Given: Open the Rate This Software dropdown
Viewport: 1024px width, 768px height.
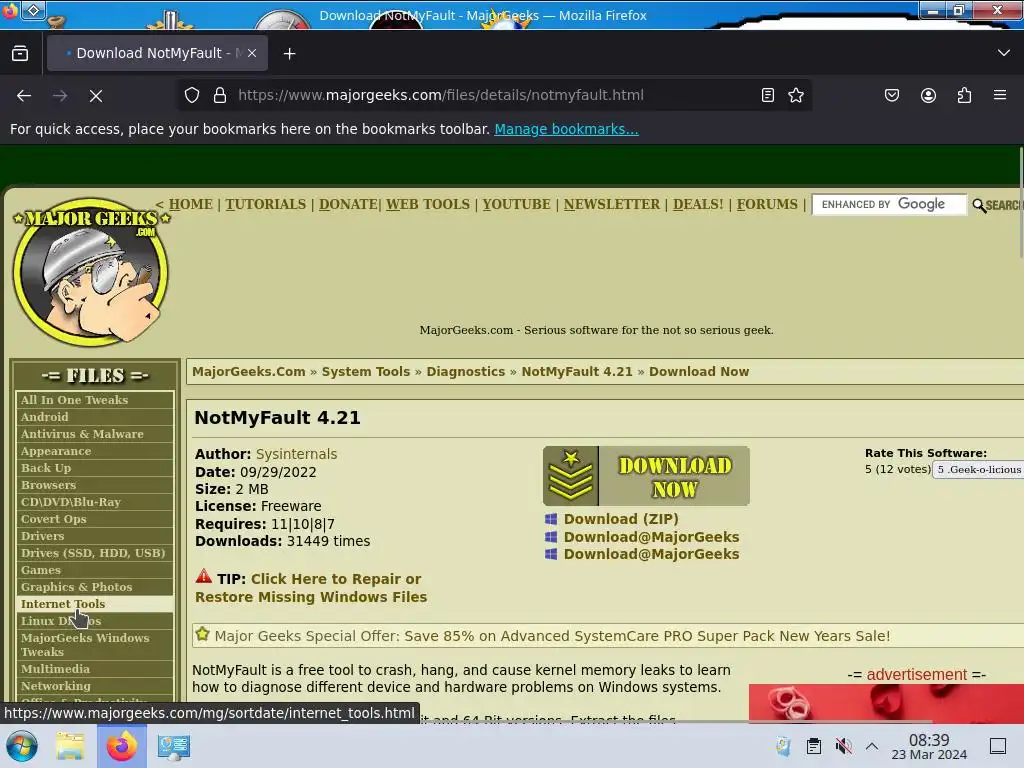Looking at the screenshot, I should click(978, 470).
